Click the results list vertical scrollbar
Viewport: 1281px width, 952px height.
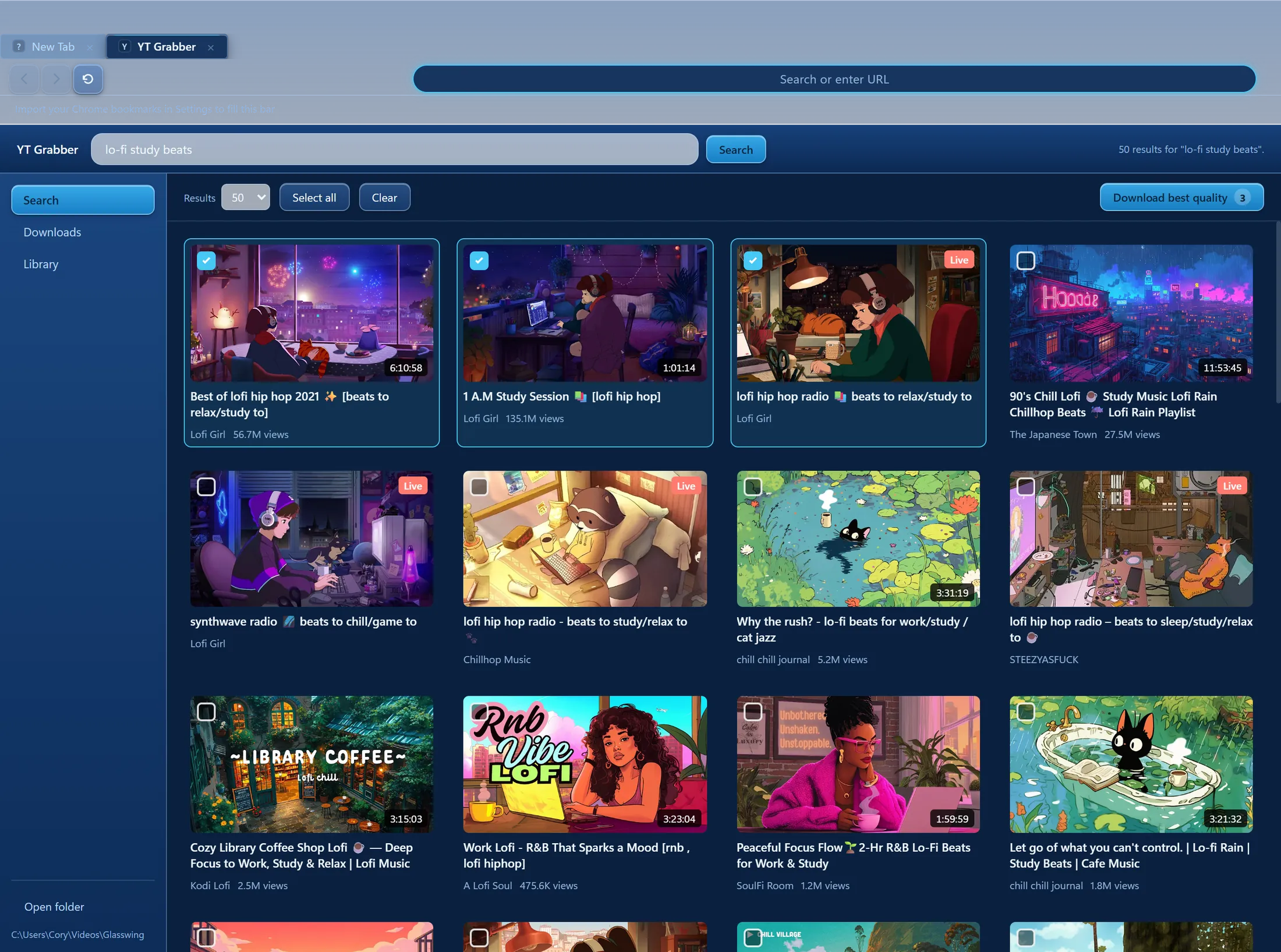point(1278,312)
